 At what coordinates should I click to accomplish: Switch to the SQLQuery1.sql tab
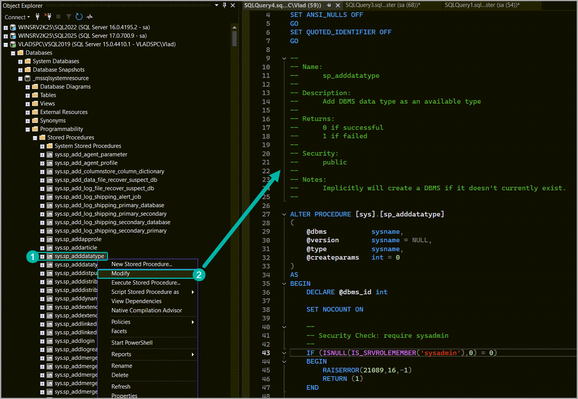[x=482, y=5]
